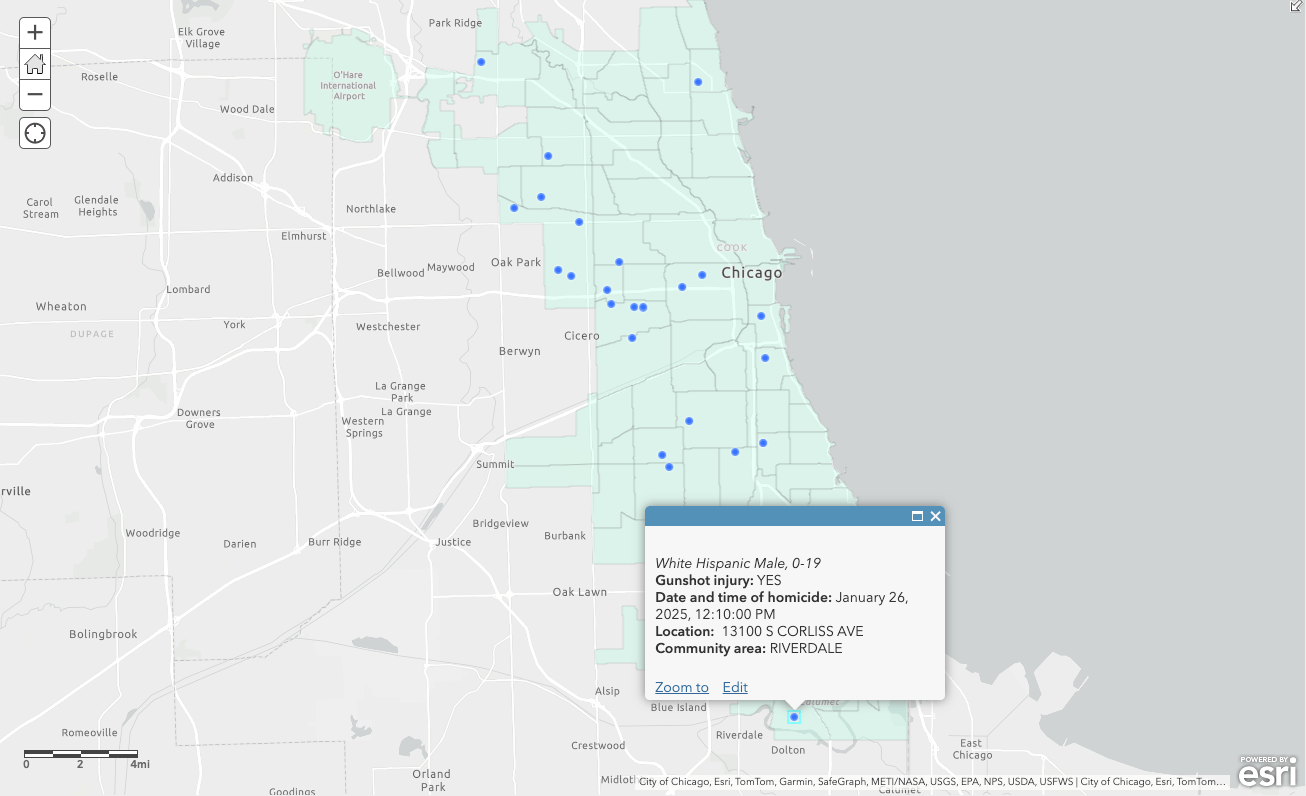Find my location with the locate button
Image resolution: width=1306 pixels, height=796 pixels.
point(35,133)
